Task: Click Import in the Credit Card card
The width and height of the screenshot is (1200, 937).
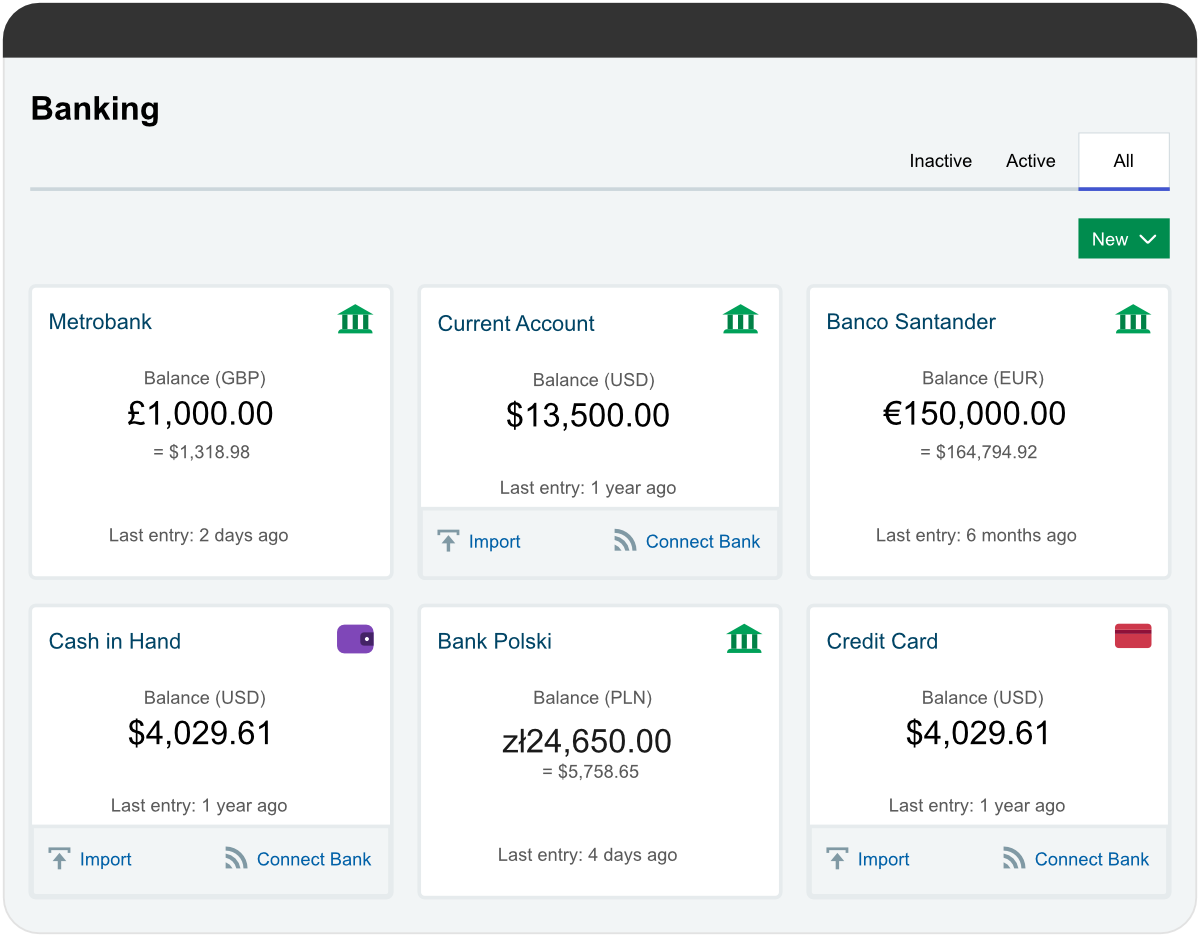Action: point(884,860)
